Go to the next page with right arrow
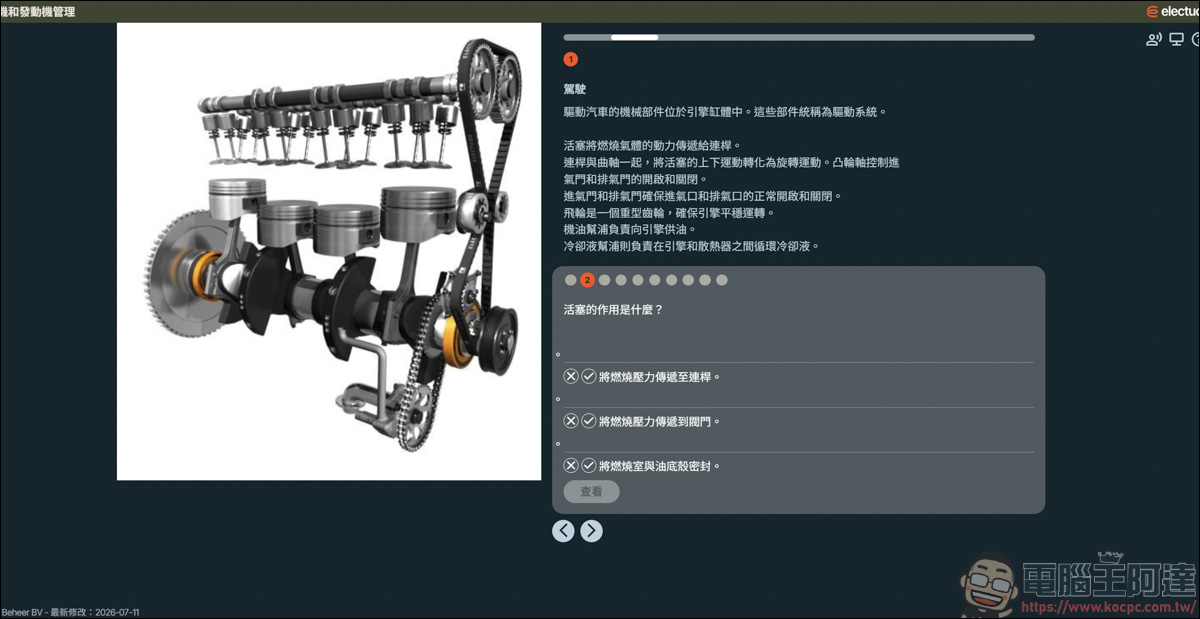 [x=592, y=531]
